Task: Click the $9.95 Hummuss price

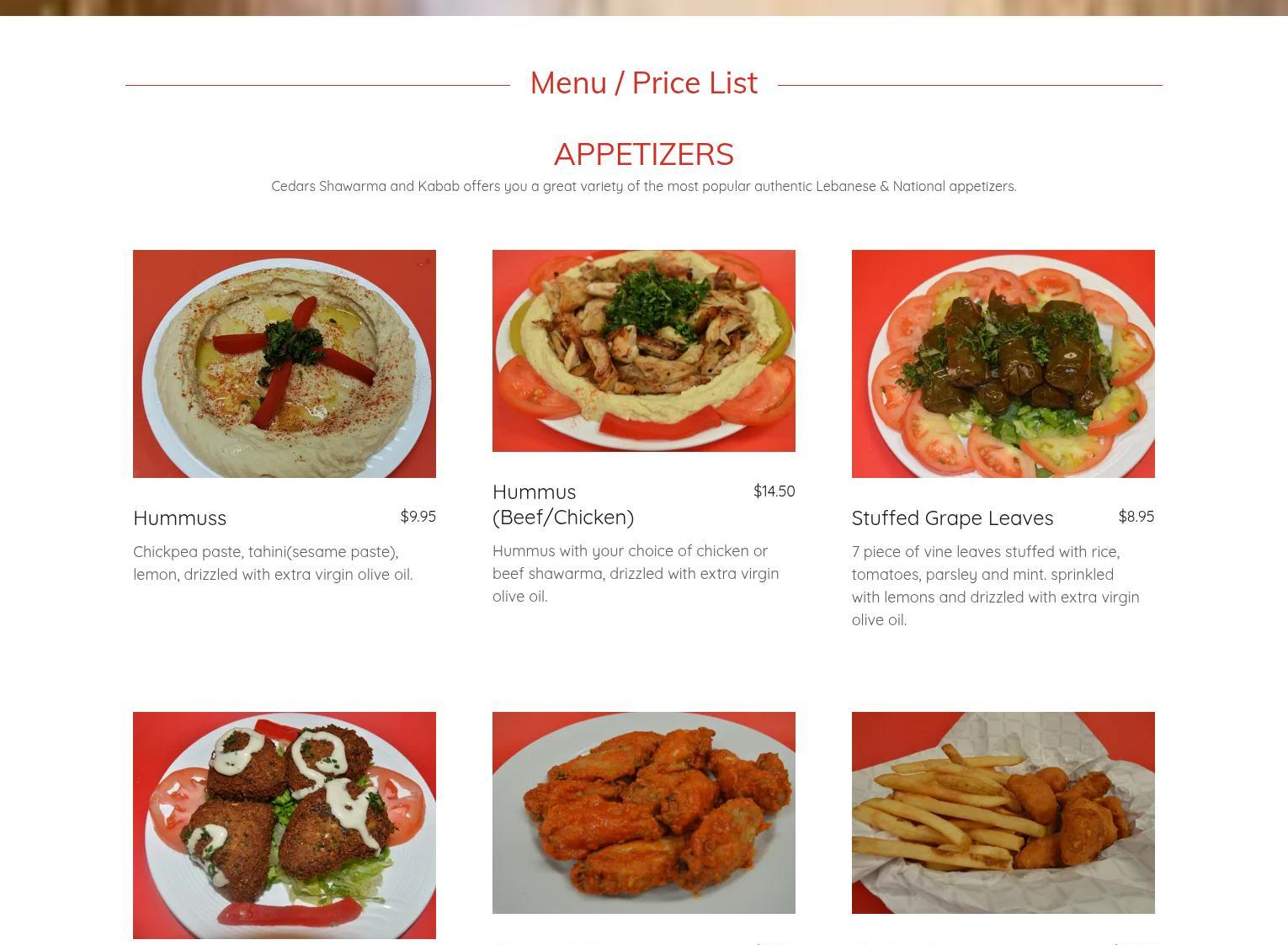Action: pos(418,517)
